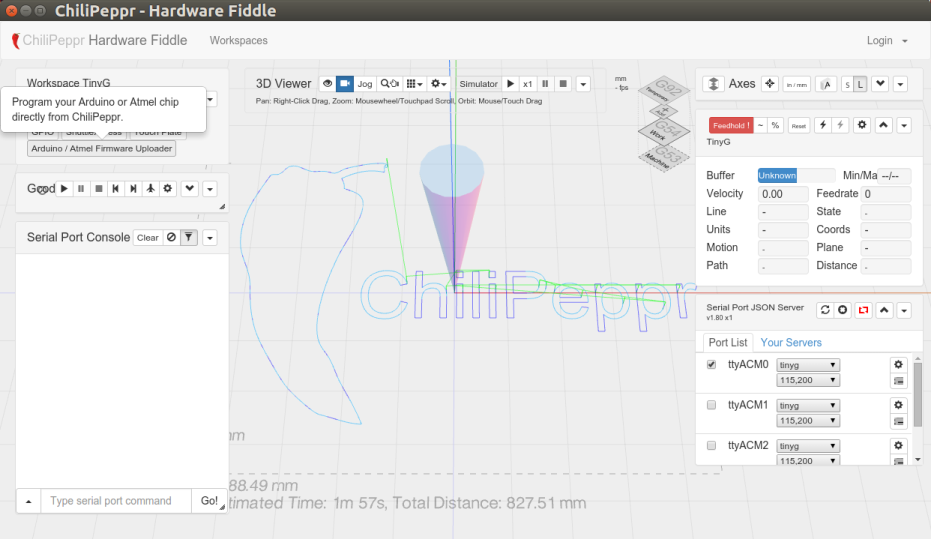This screenshot has width=931, height=539.
Task: Open the 3D Viewer panel caret menu
Action: (x=583, y=84)
